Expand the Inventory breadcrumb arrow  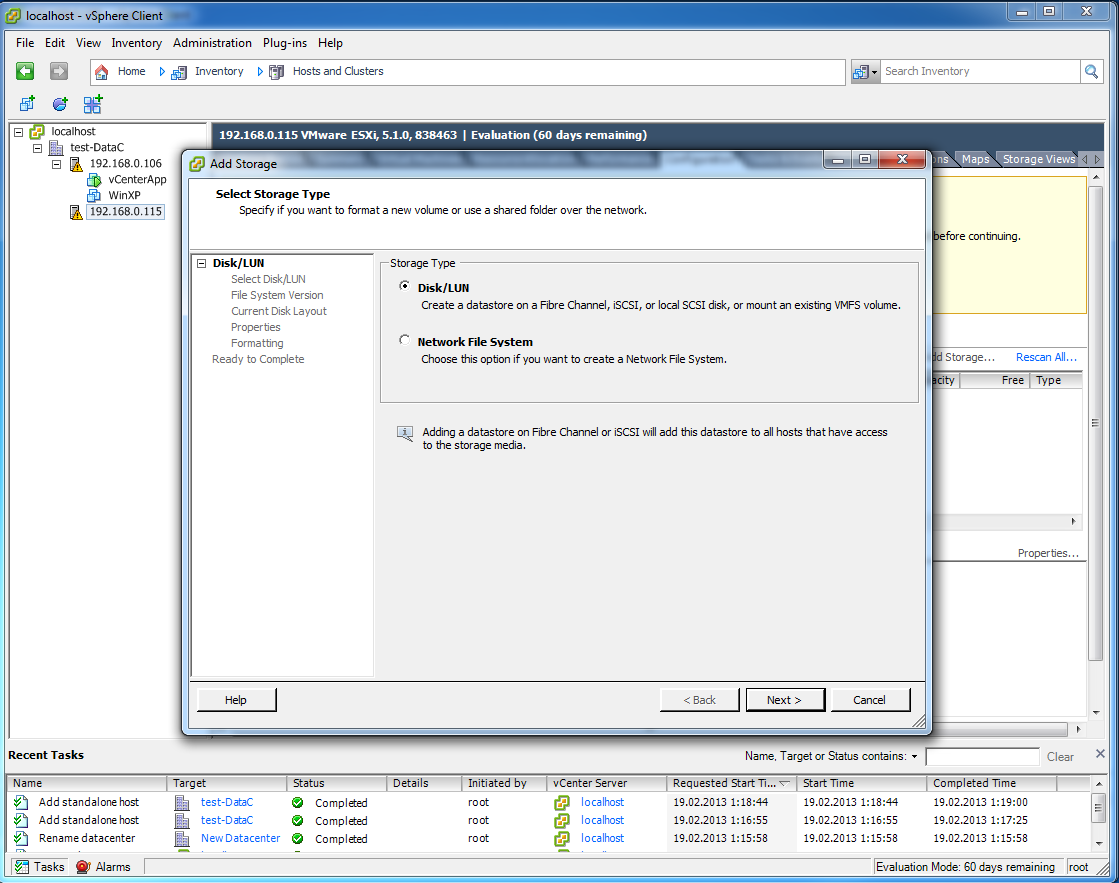coord(260,71)
